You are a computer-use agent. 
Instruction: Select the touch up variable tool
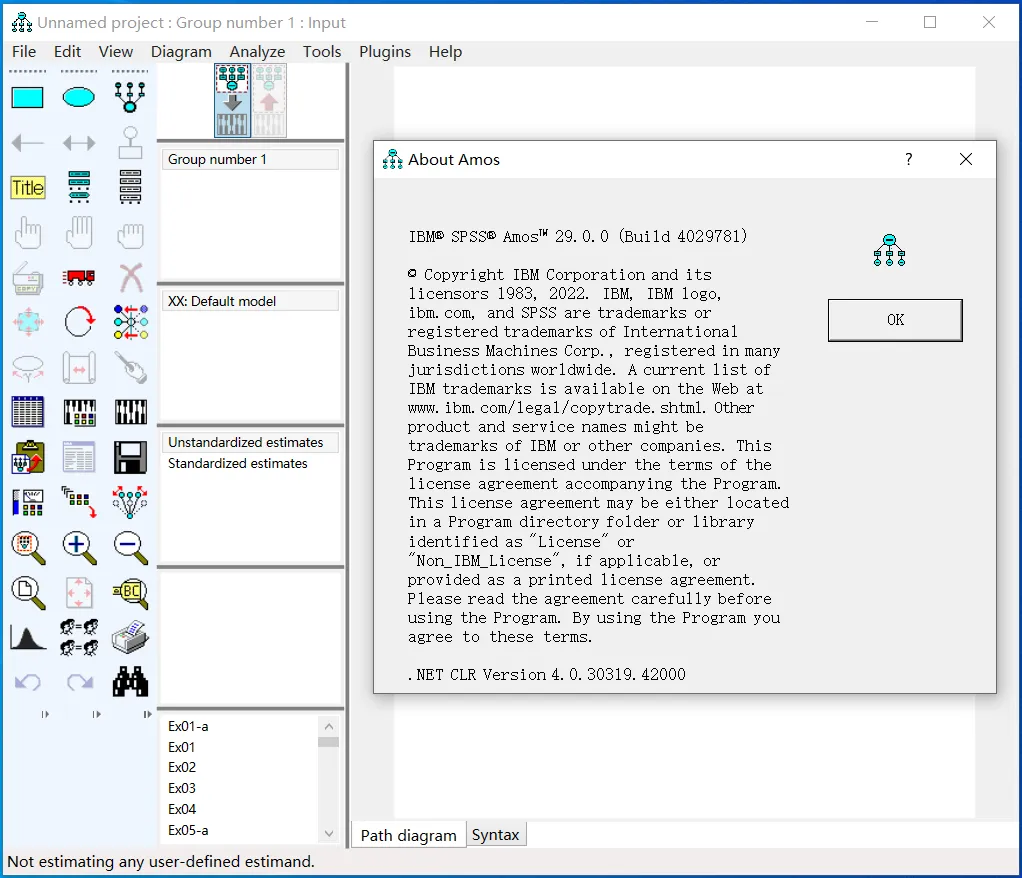pos(130,367)
